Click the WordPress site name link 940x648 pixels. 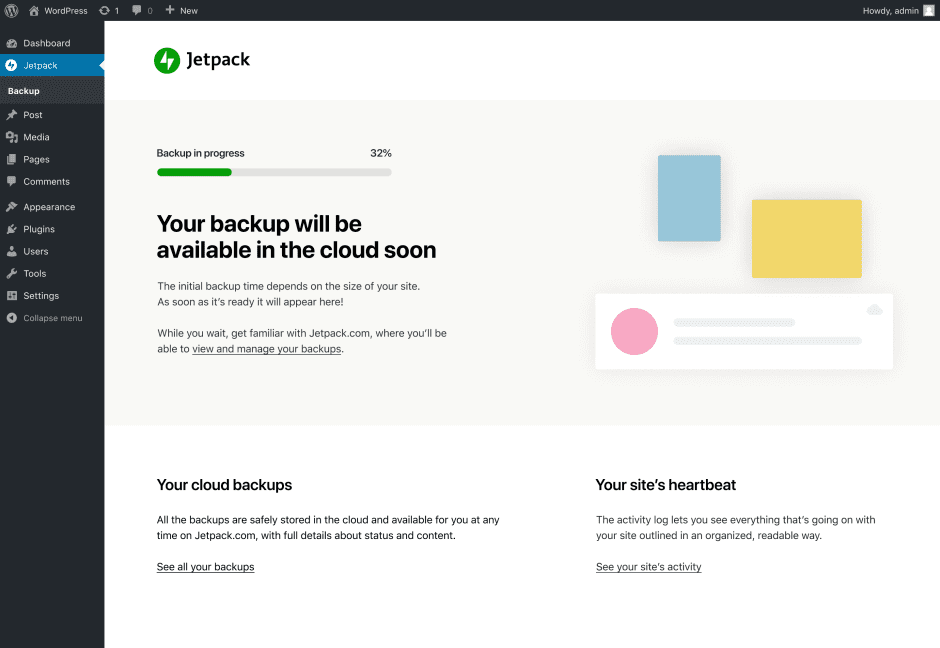click(66, 11)
